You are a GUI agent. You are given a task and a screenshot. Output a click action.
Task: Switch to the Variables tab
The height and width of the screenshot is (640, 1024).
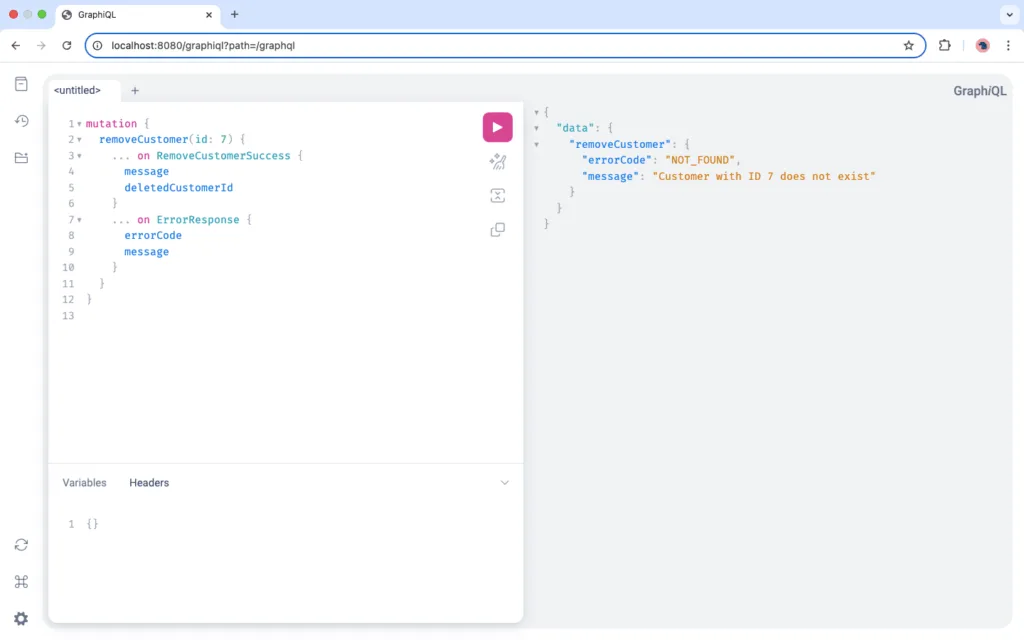tap(84, 483)
